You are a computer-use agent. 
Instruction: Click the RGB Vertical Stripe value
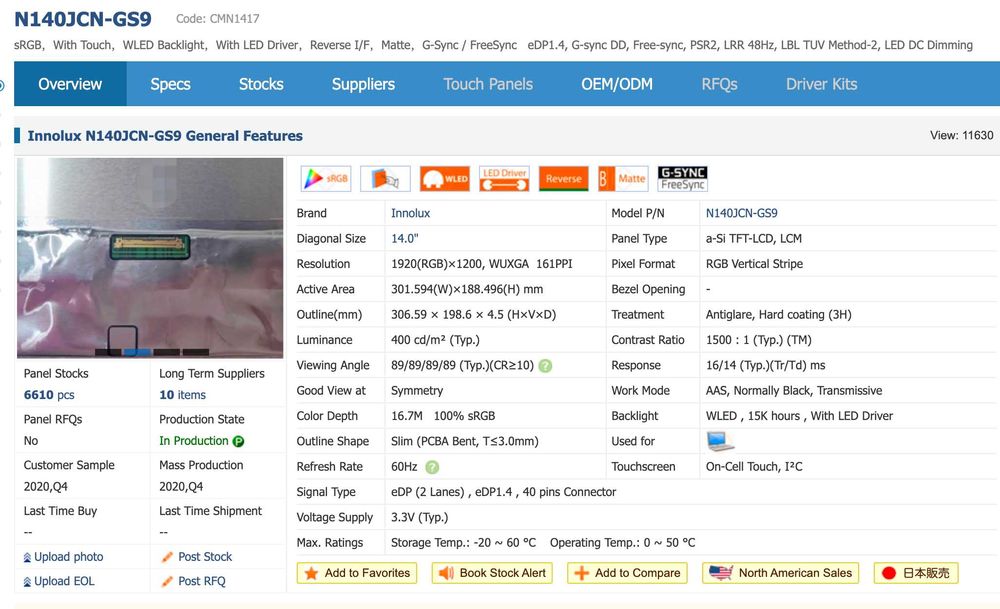pyautogui.click(x=754, y=263)
